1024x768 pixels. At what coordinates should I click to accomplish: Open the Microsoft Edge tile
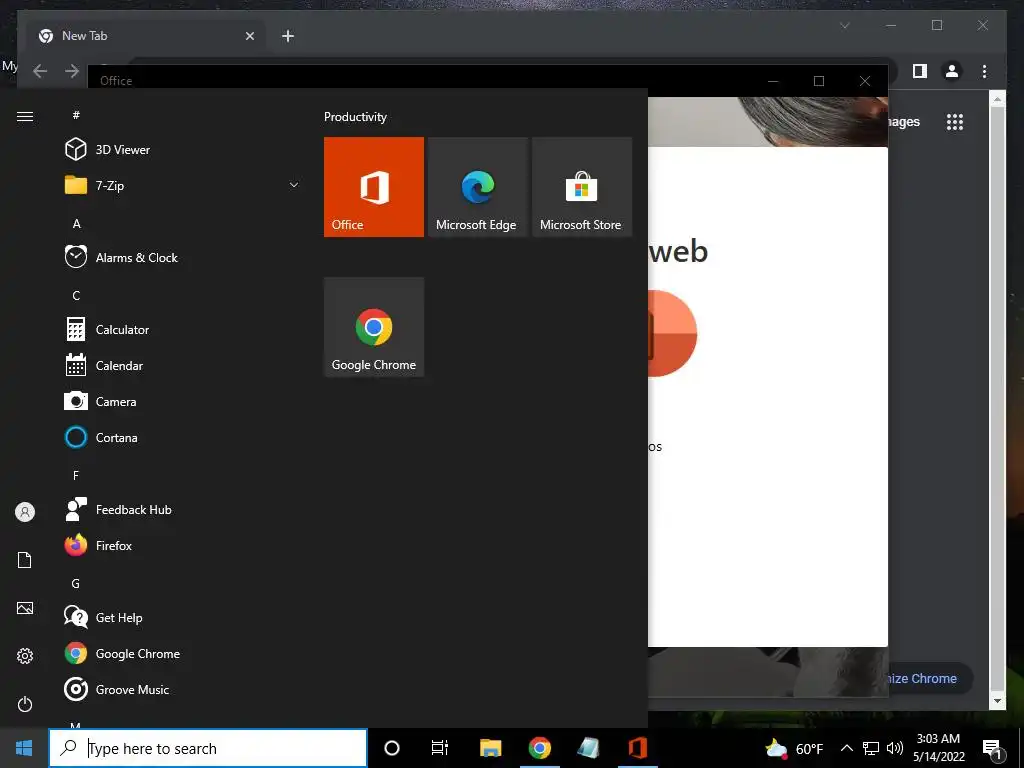click(477, 187)
